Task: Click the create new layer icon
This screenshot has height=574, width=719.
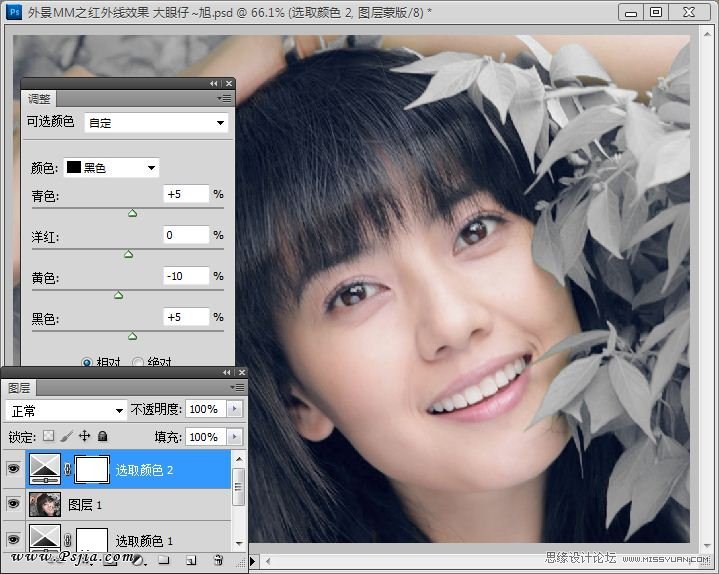Action: [x=190, y=561]
